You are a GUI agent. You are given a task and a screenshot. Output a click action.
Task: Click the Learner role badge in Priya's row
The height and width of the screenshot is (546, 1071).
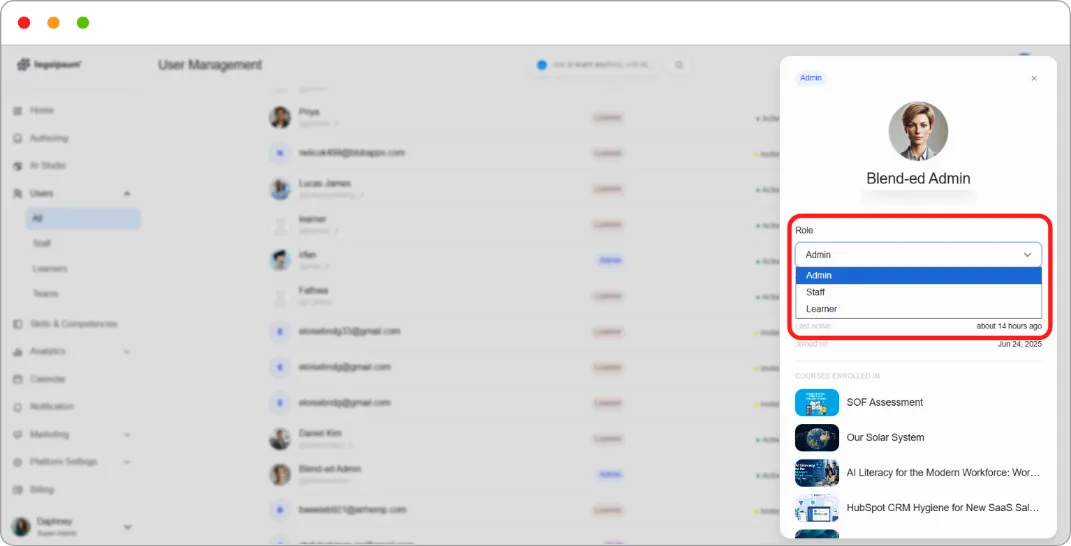607,118
